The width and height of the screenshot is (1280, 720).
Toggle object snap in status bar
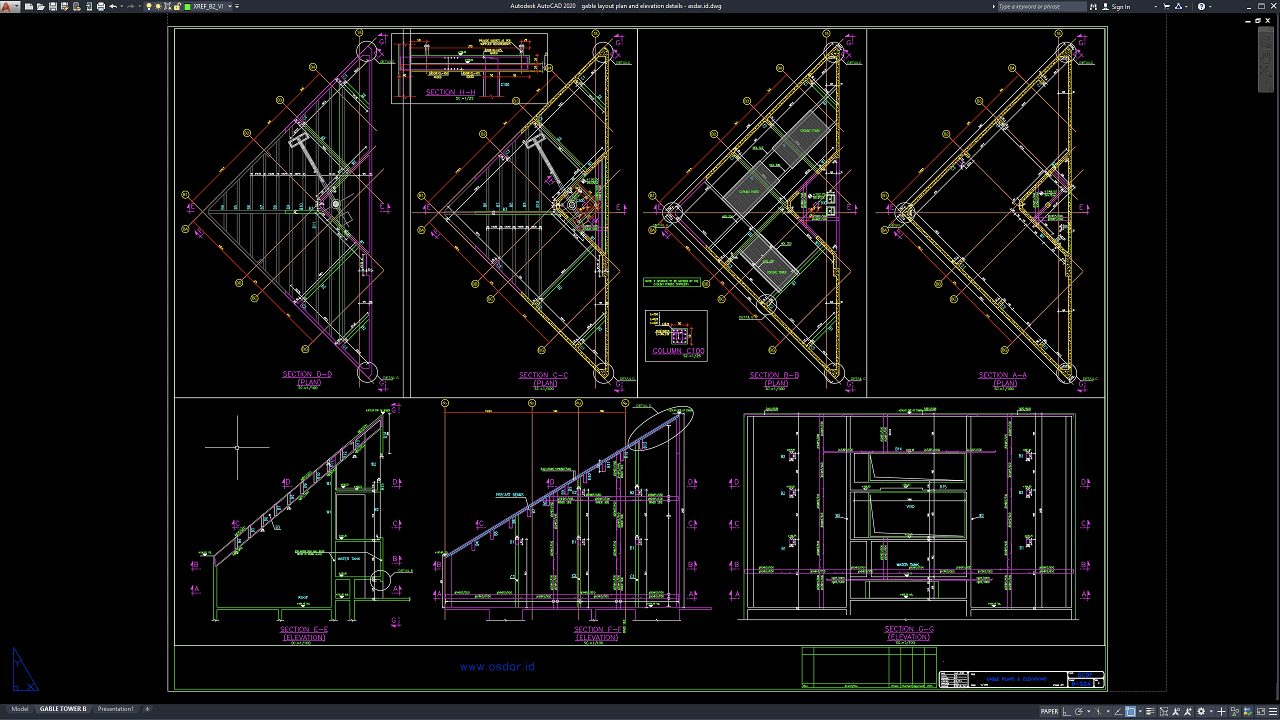point(1130,712)
